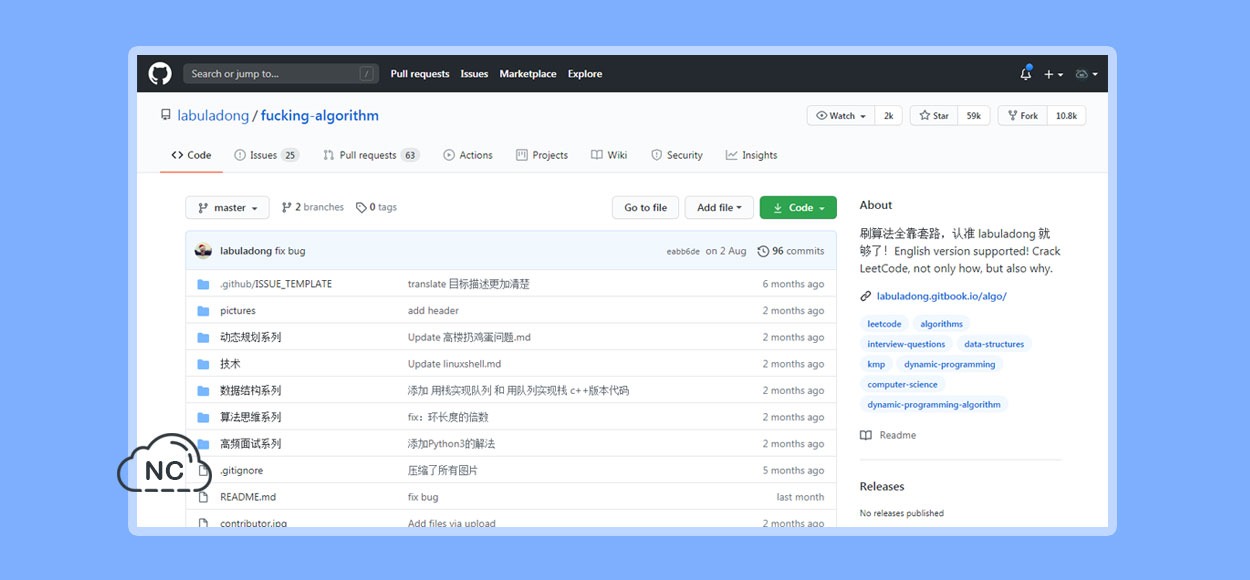The width and height of the screenshot is (1250, 580).
Task: View the 2 branches link
Action: pos(313,207)
